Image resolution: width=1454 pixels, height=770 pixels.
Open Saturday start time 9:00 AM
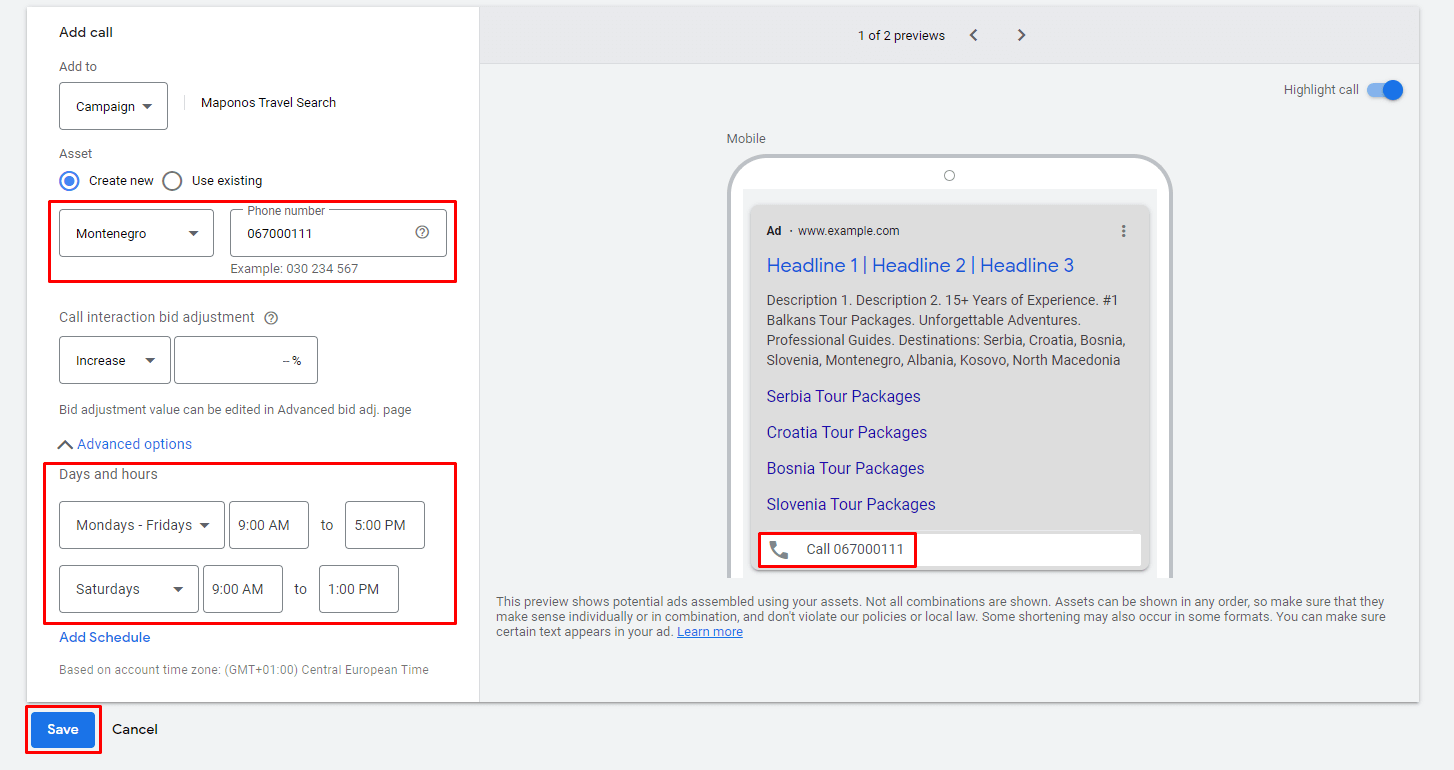[x=243, y=589]
